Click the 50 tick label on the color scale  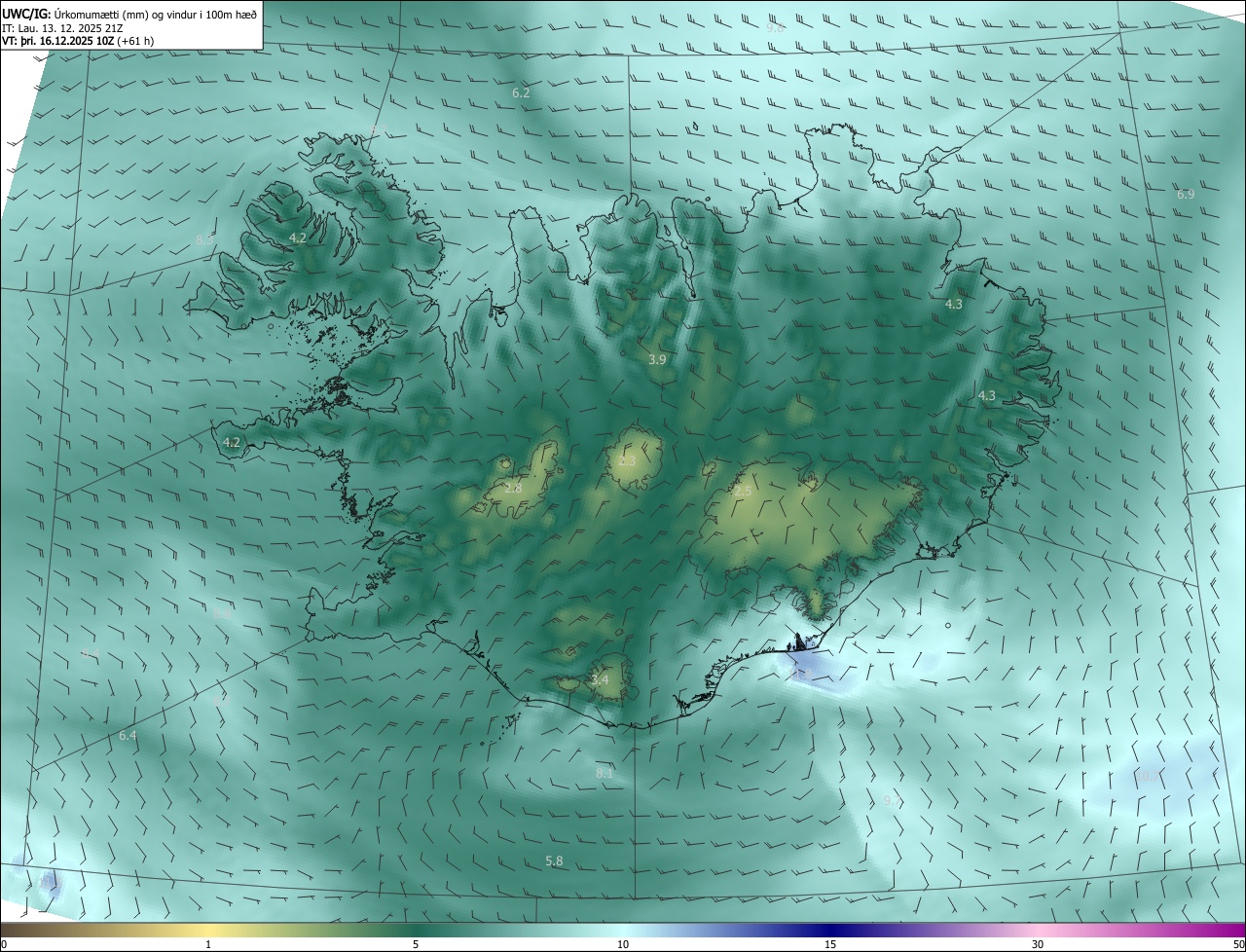[1238, 944]
